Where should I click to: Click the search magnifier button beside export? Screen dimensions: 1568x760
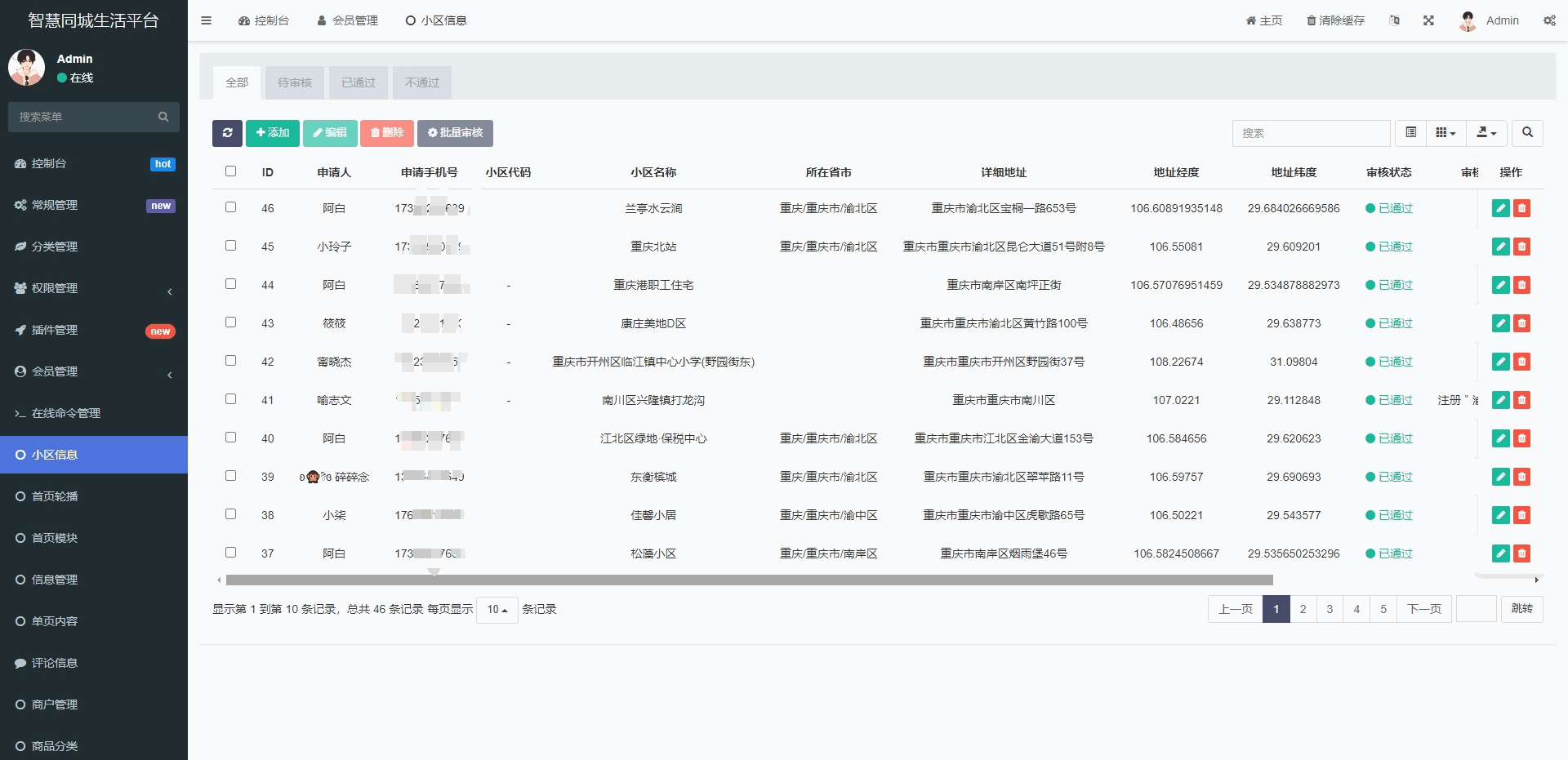click(1527, 133)
